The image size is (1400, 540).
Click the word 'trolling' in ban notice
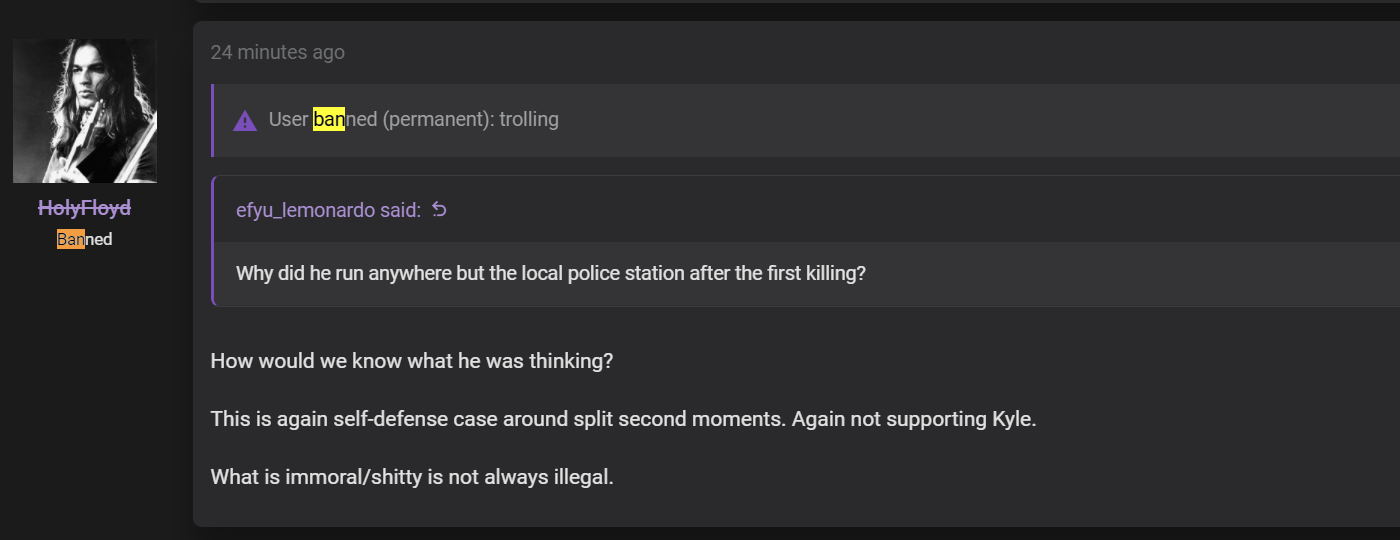(x=529, y=120)
